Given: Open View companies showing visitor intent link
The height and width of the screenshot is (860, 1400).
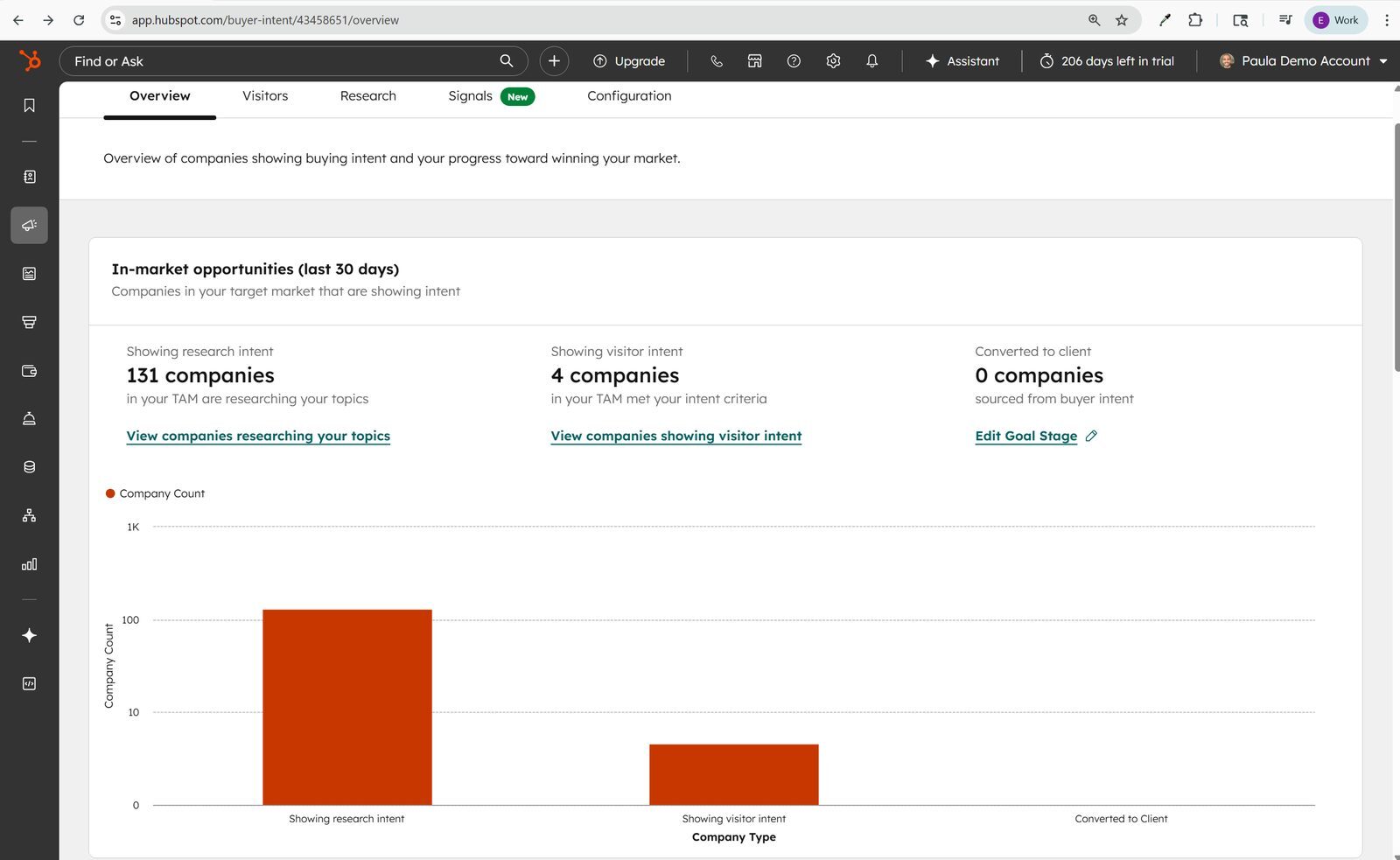Looking at the screenshot, I should [676, 436].
